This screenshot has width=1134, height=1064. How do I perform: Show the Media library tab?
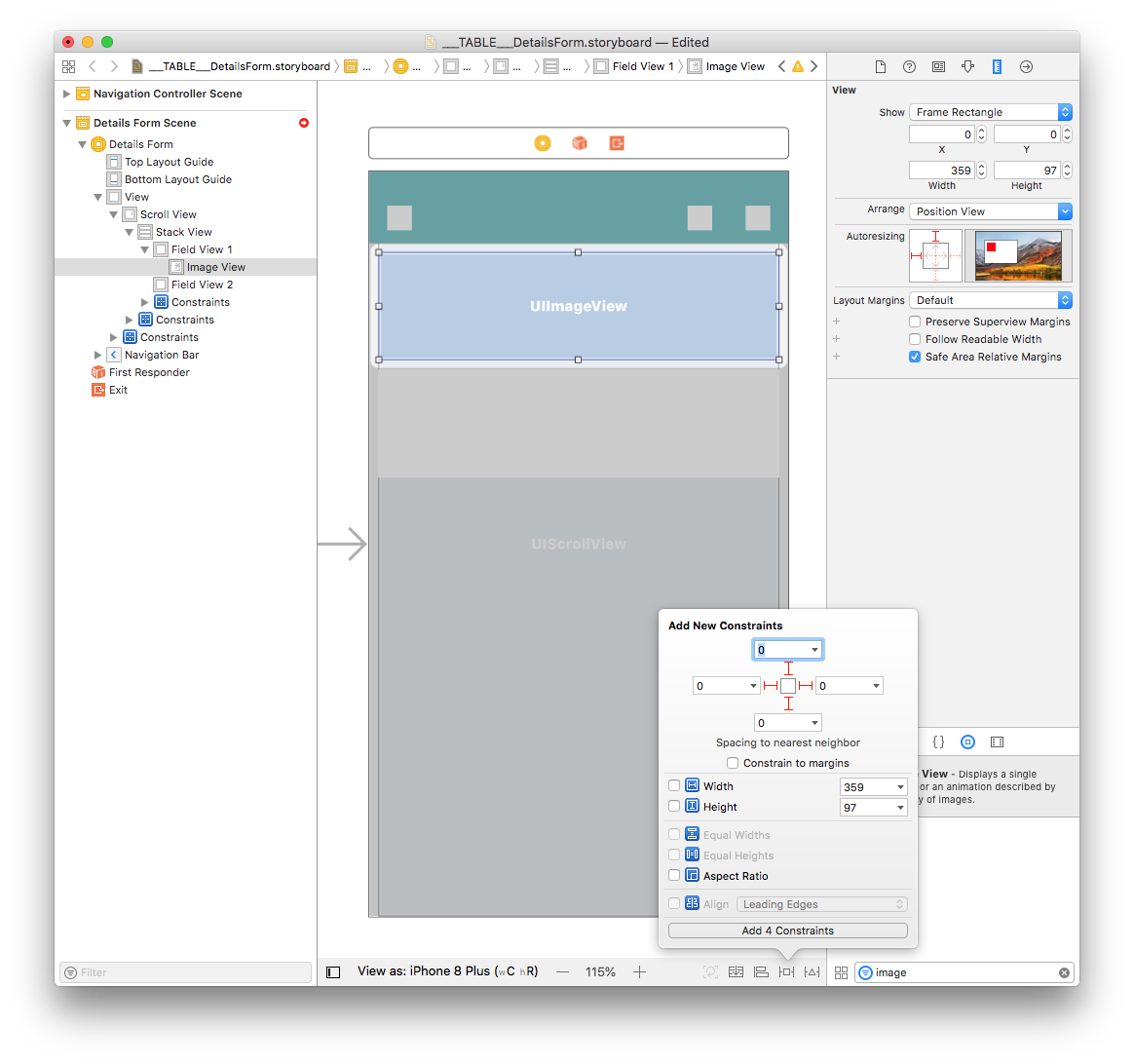click(998, 742)
